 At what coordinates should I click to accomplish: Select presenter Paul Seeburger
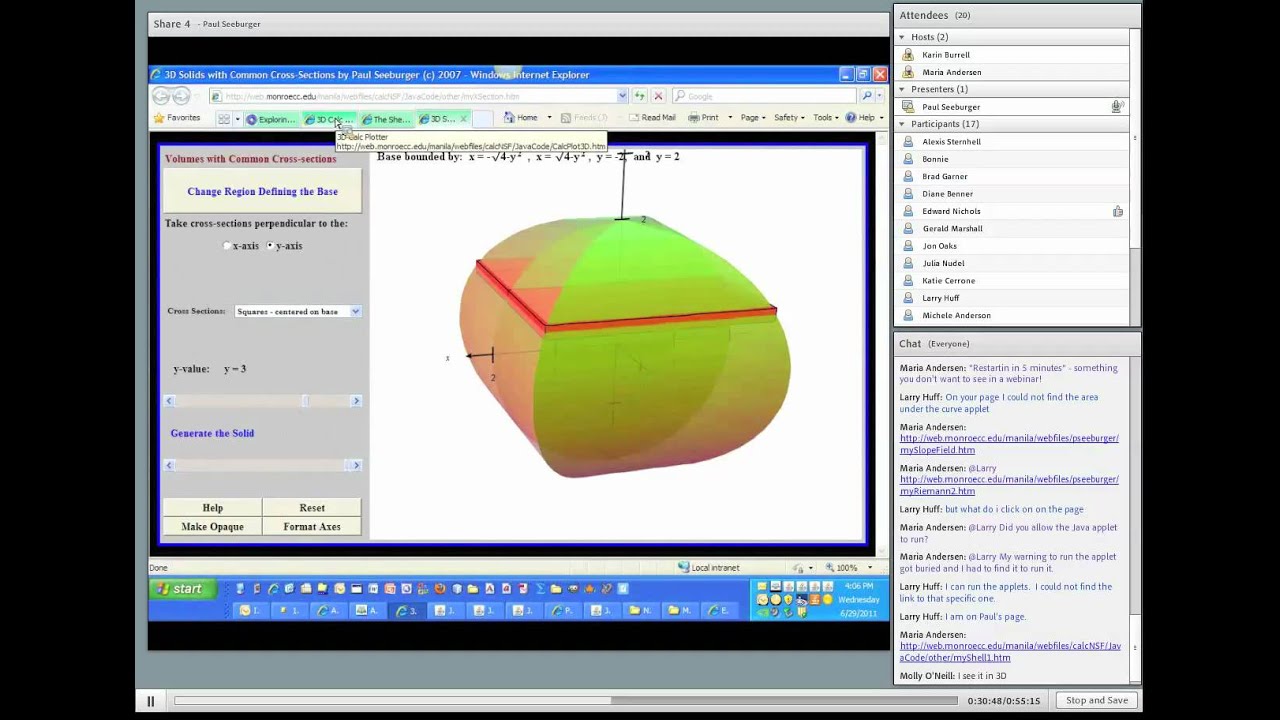(x=951, y=107)
